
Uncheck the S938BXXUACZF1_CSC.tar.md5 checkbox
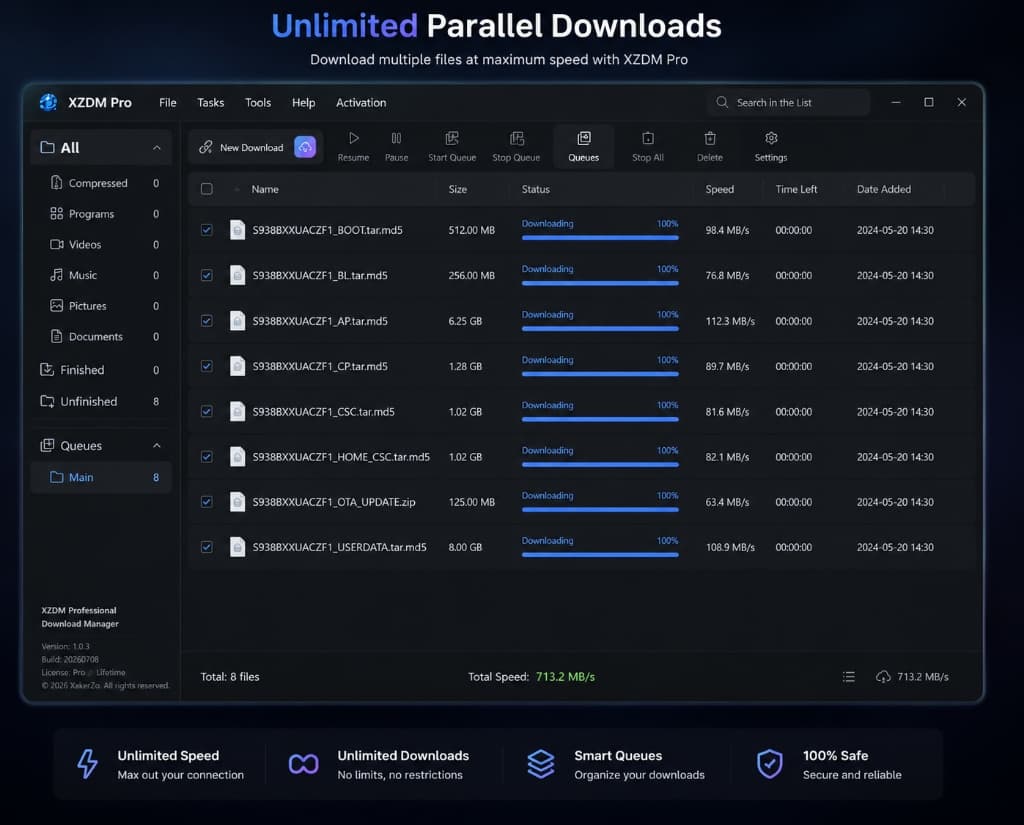pos(206,412)
